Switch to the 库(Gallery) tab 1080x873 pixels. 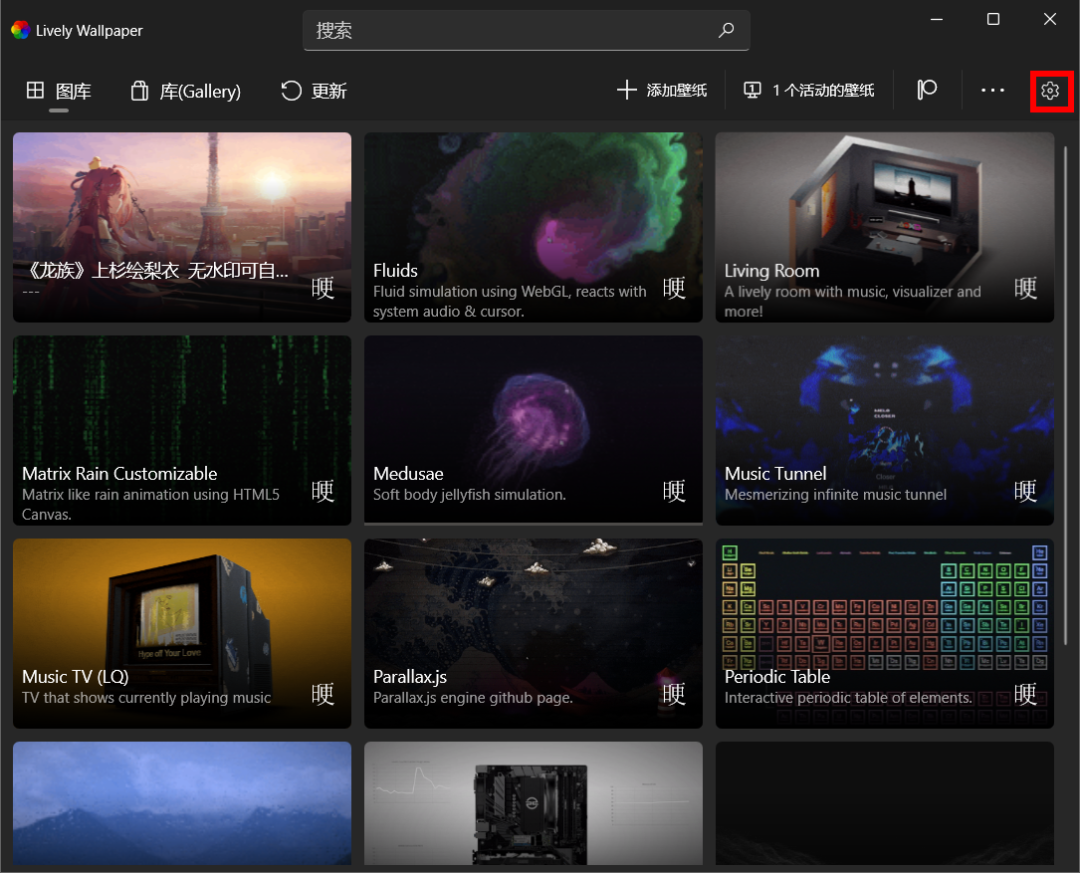pyautogui.click(x=186, y=90)
